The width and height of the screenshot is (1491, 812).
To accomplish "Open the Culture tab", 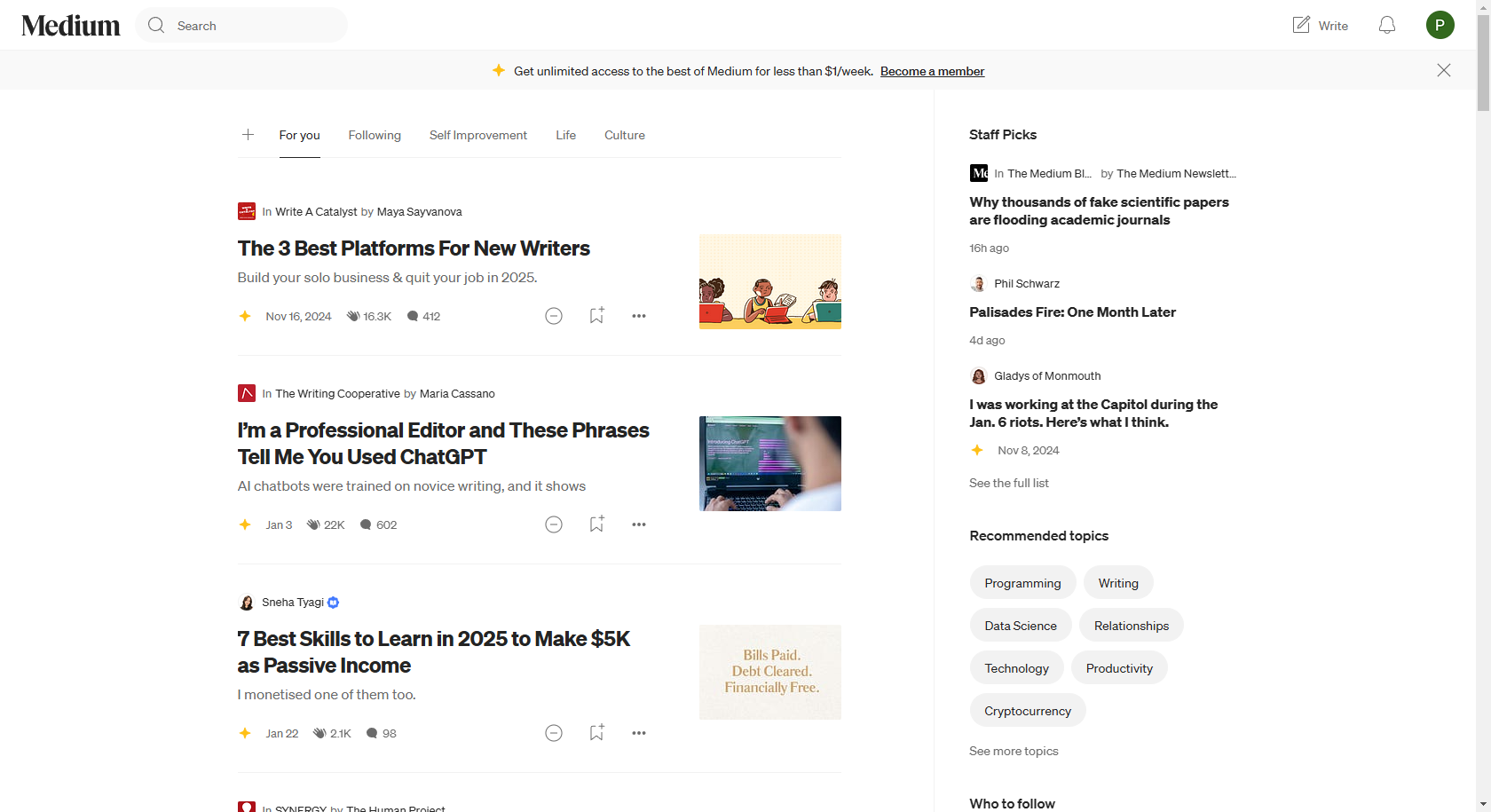I will [624, 135].
